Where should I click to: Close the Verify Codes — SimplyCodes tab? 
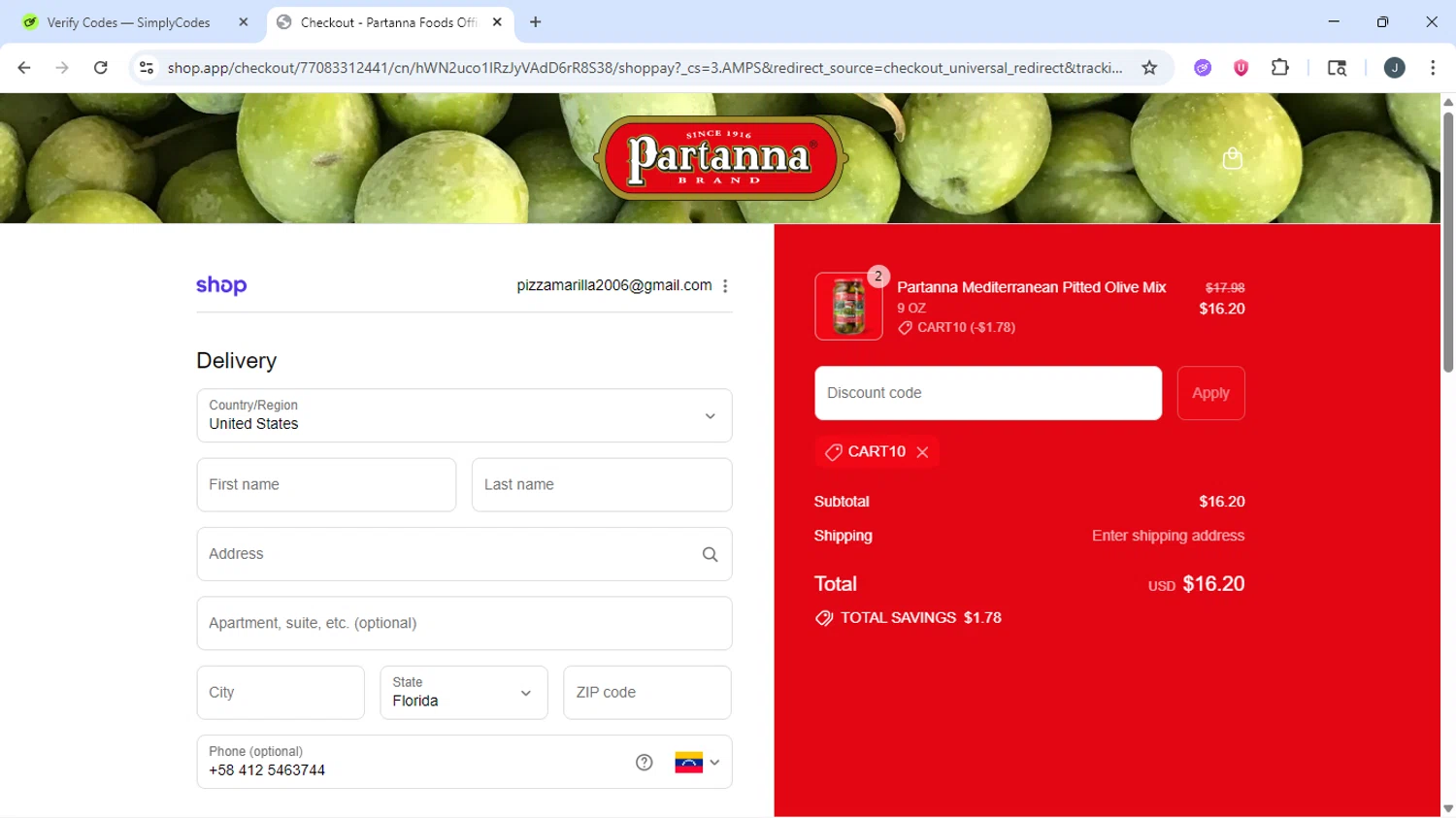pyautogui.click(x=244, y=22)
